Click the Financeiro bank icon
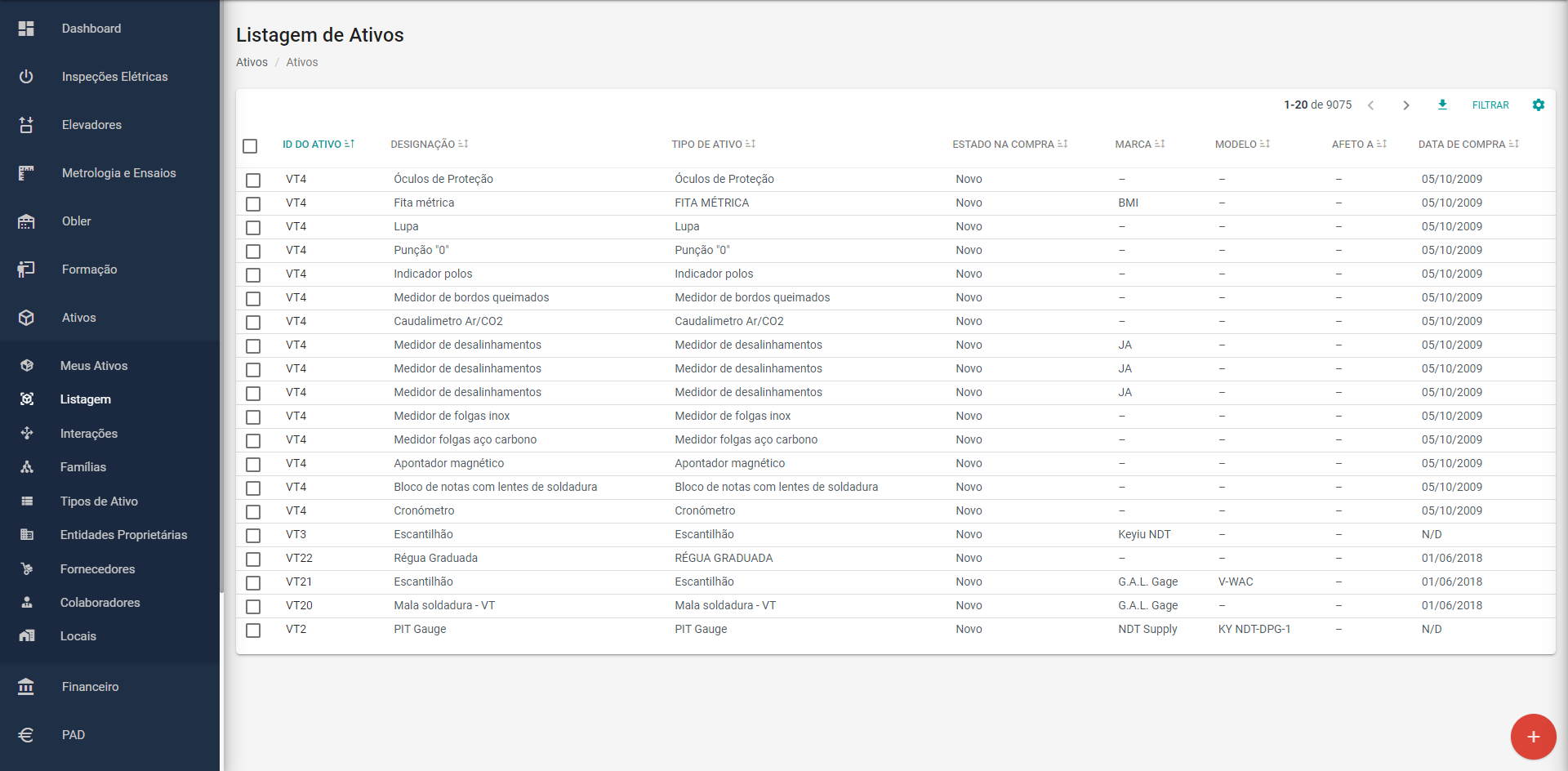The height and width of the screenshot is (771, 1568). 26,687
